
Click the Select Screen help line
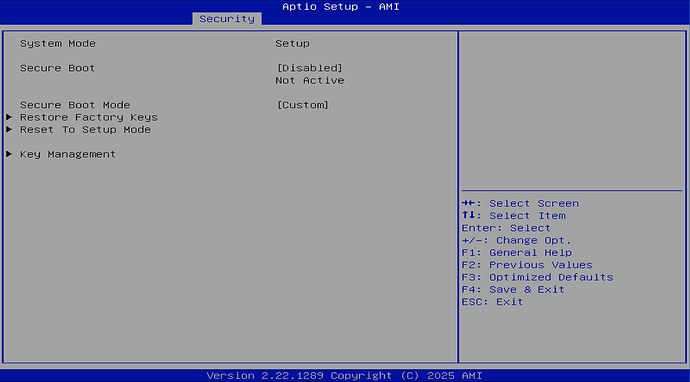(520, 204)
